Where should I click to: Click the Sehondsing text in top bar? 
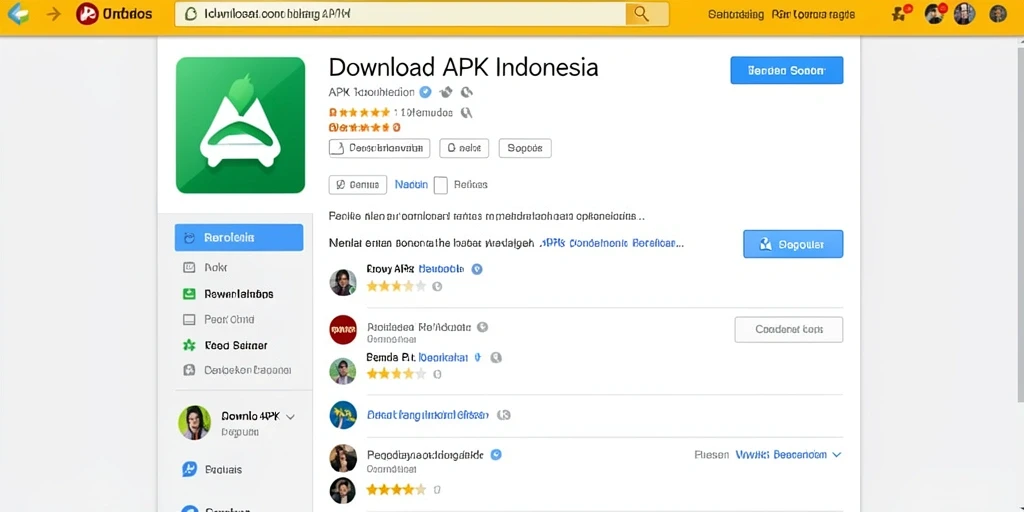click(736, 14)
